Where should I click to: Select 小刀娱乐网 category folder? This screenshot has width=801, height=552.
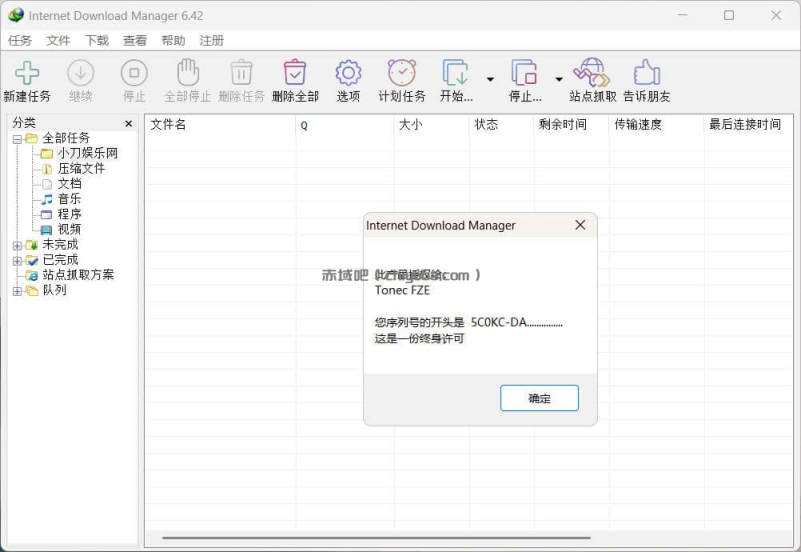87,153
